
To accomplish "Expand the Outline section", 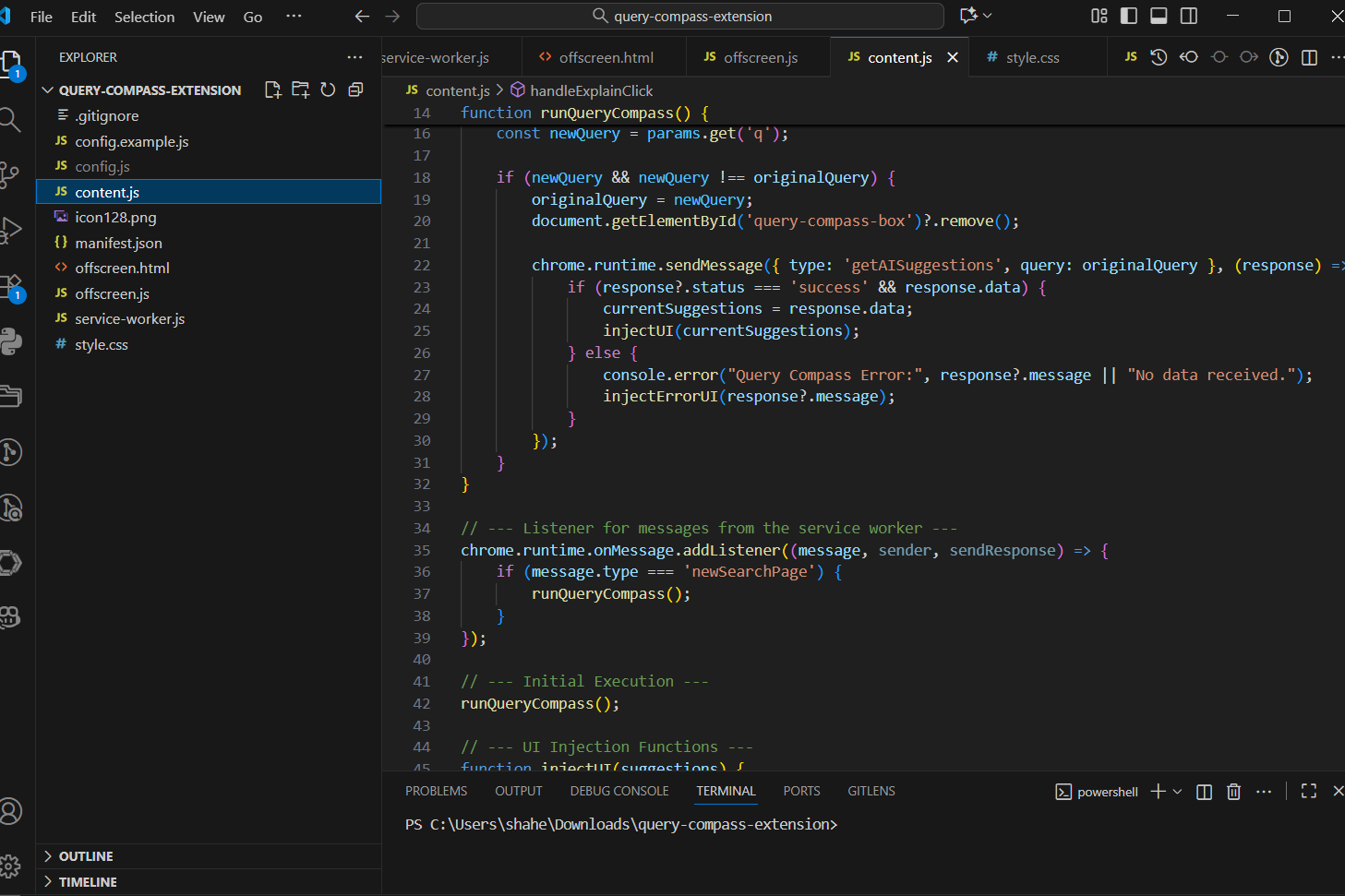I will pos(86,856).
